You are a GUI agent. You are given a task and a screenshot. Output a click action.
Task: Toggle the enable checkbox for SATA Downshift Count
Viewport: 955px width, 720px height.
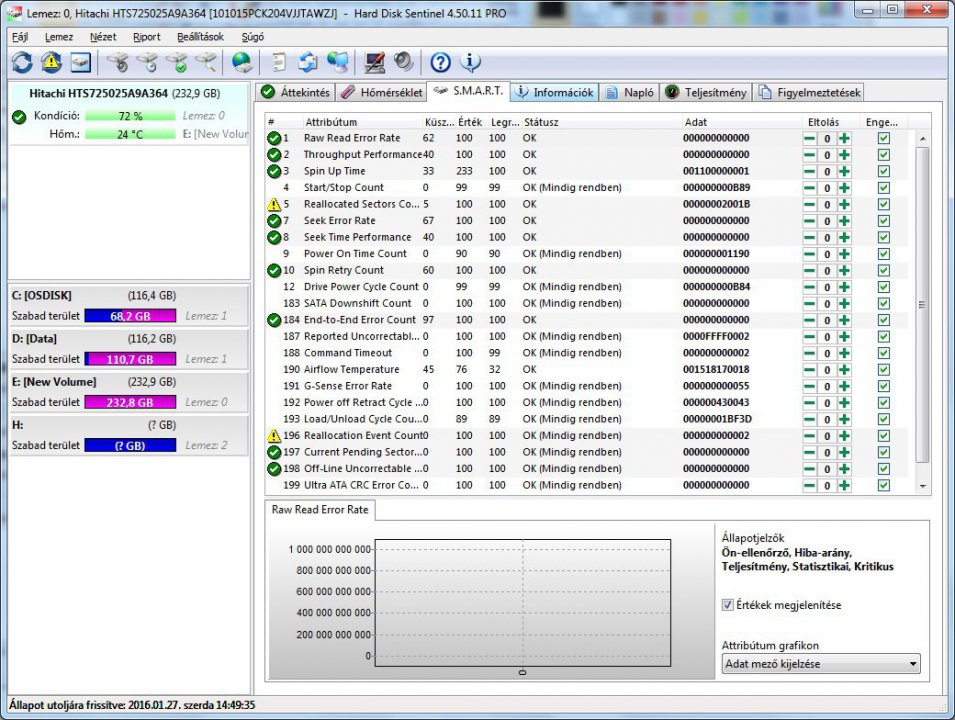(x=884, y=303)
